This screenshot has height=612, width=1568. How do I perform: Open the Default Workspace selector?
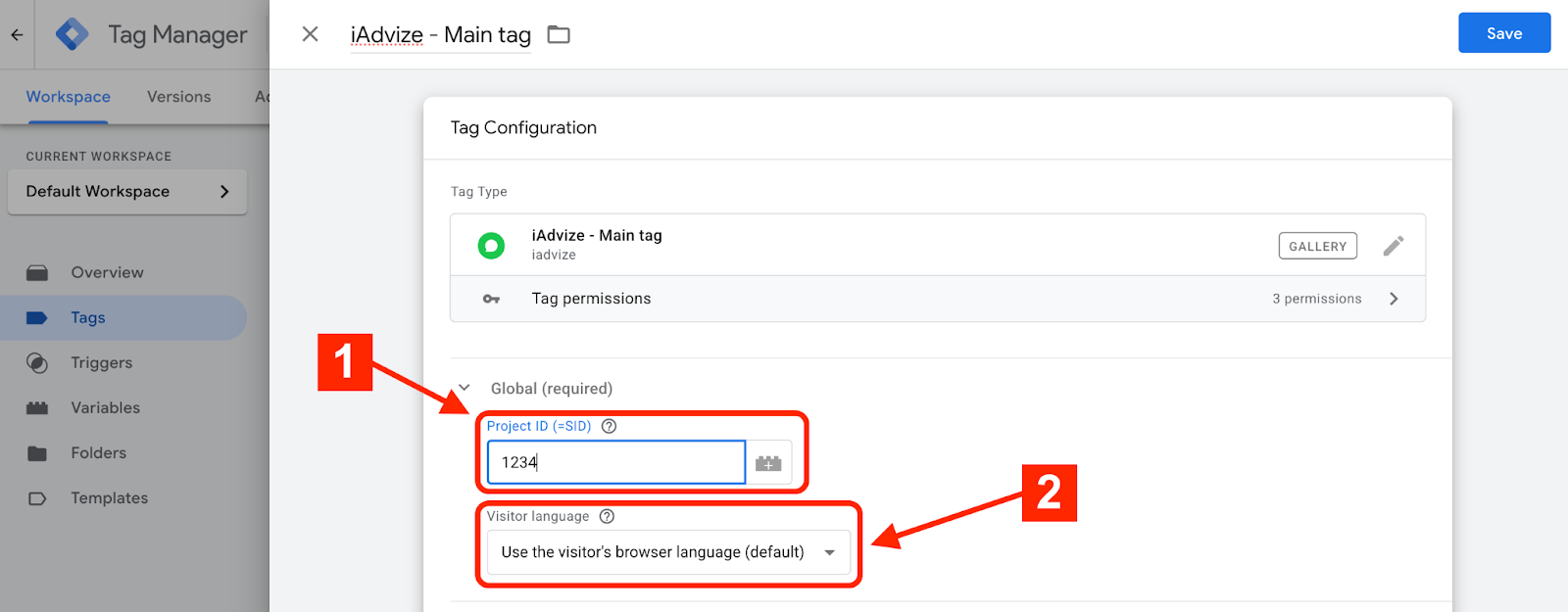coord(127,192)
